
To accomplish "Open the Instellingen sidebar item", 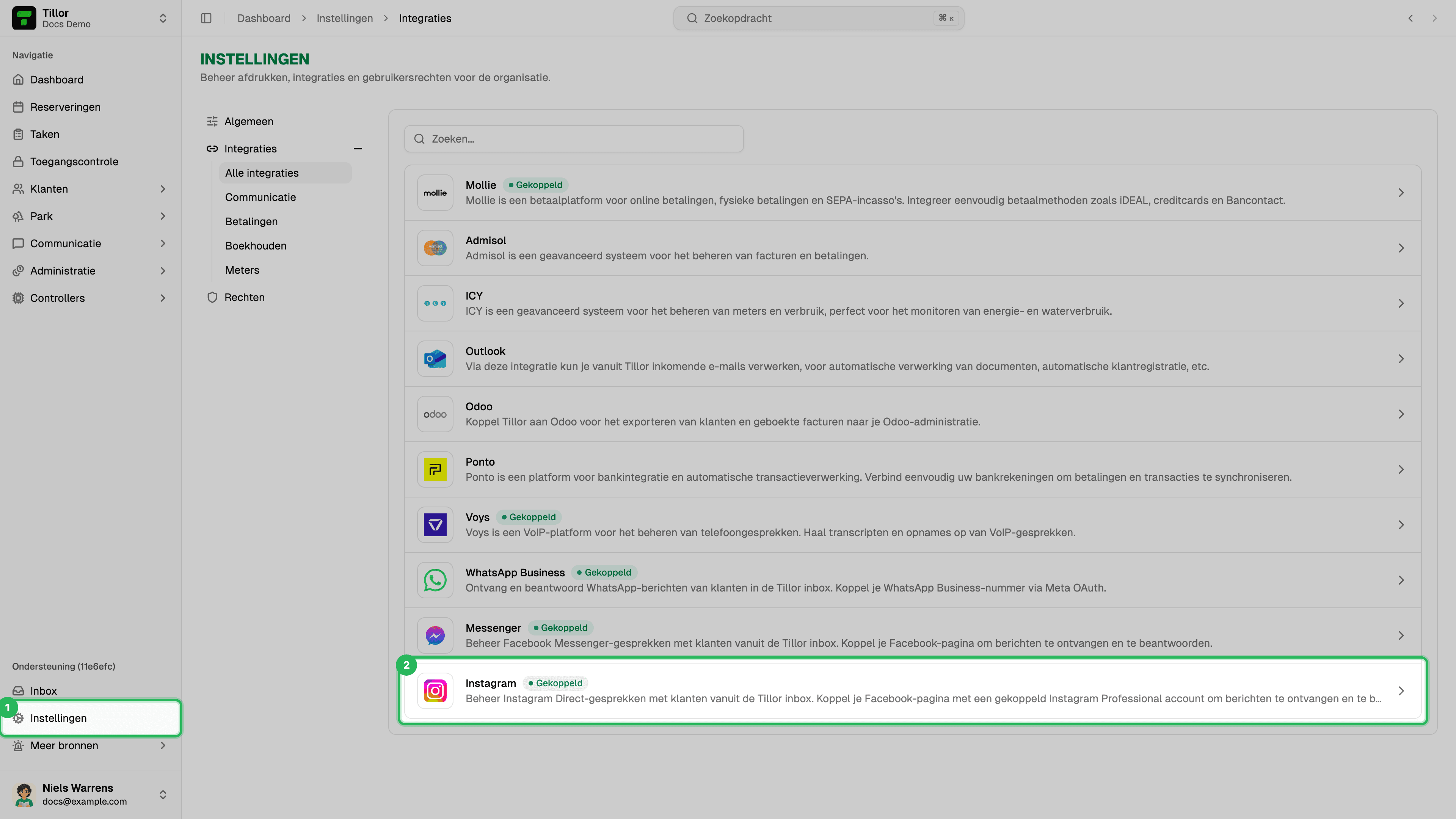I will click(x=91, y=719).
